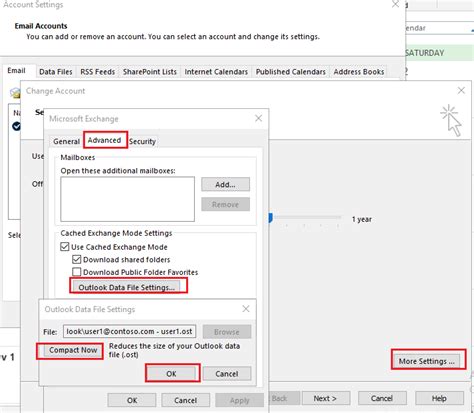Screen dimensions: 474x413
Task: Close the Microsoft Exchange dialog
Action: coord(258,118)
